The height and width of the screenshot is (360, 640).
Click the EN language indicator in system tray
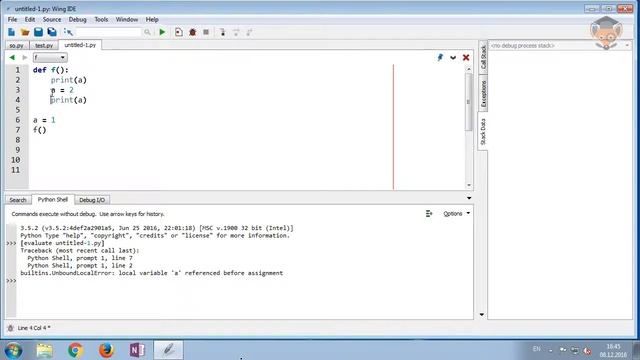[x=536, y=349]
